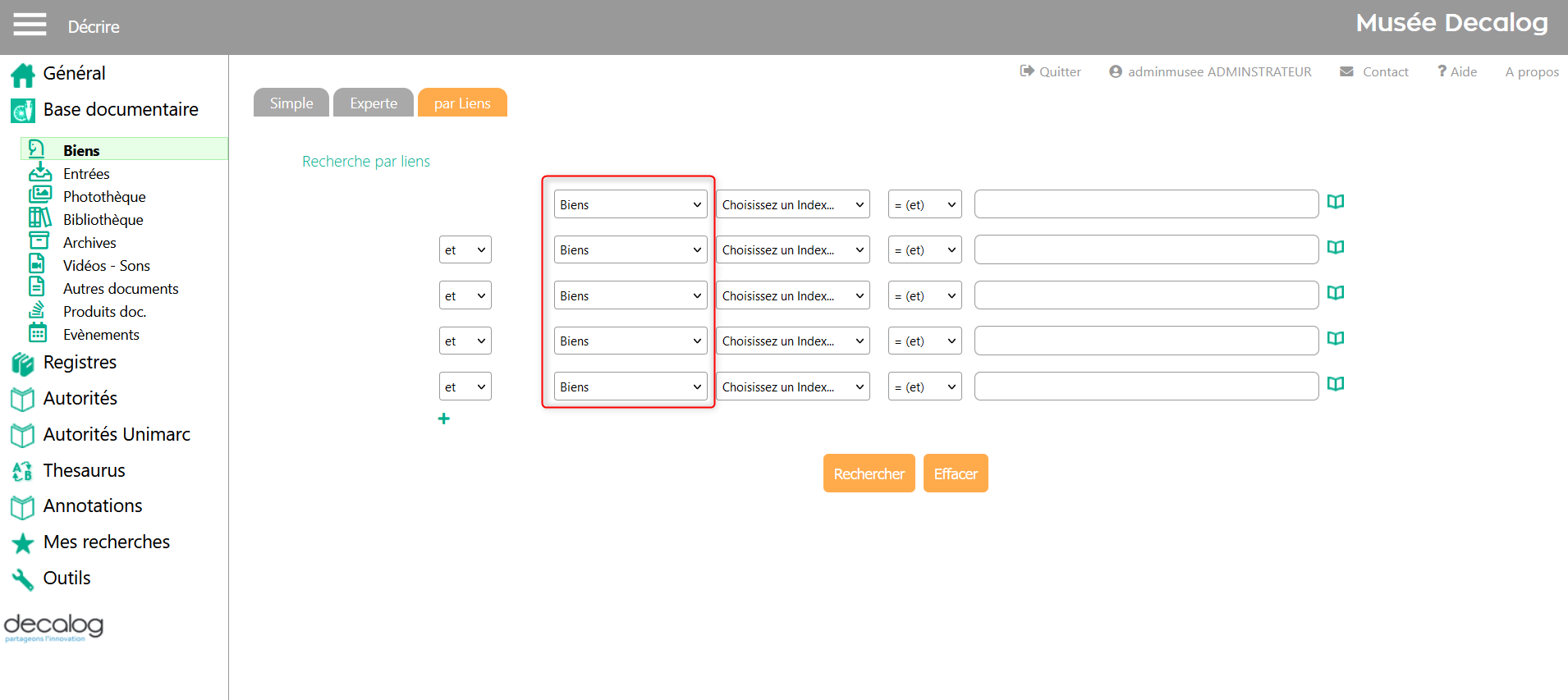Click the Général home icon
This screenshot has width=1568, height=700.
22,75
